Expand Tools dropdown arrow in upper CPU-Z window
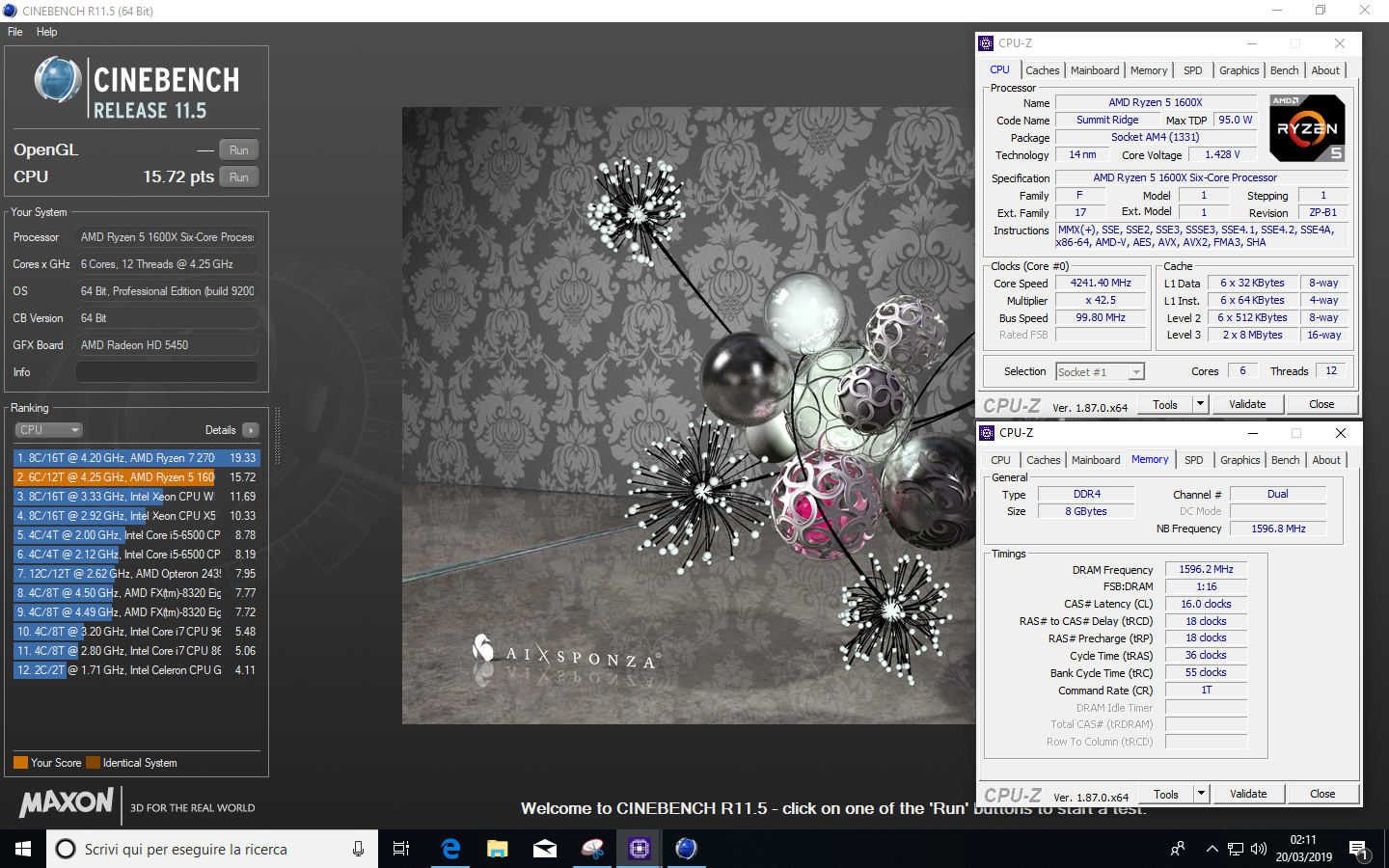 pos(1201,405)
